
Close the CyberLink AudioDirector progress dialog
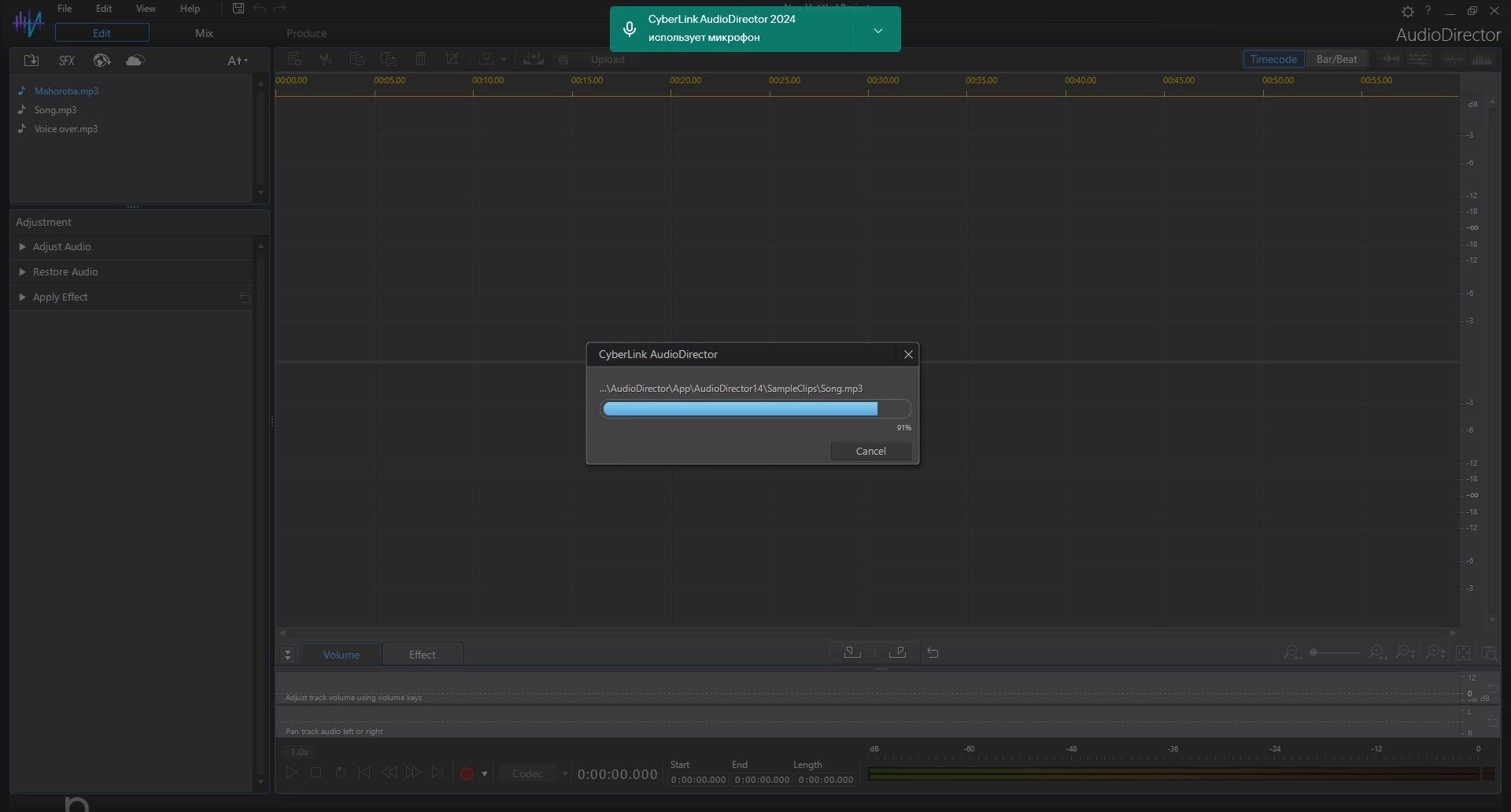(908, 355)
